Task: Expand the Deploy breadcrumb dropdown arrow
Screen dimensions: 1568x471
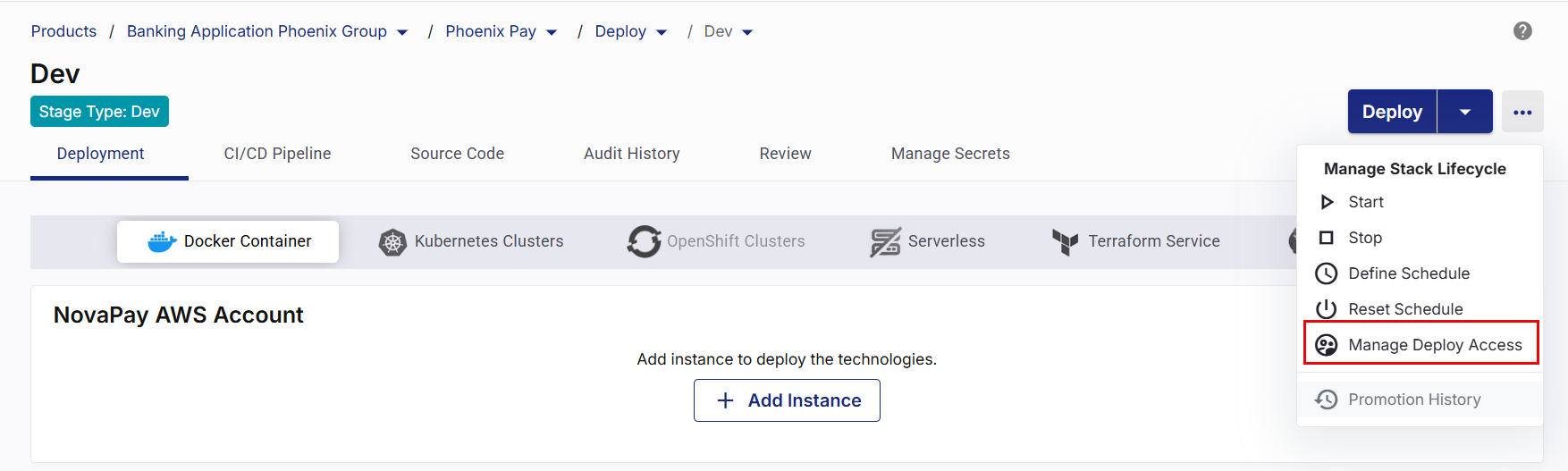Action: pos(662,32)
